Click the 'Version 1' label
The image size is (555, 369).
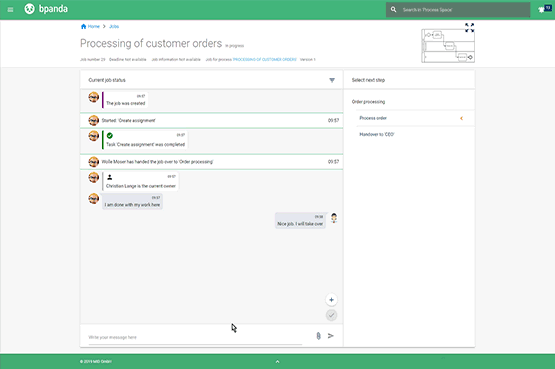pos(308,59)
